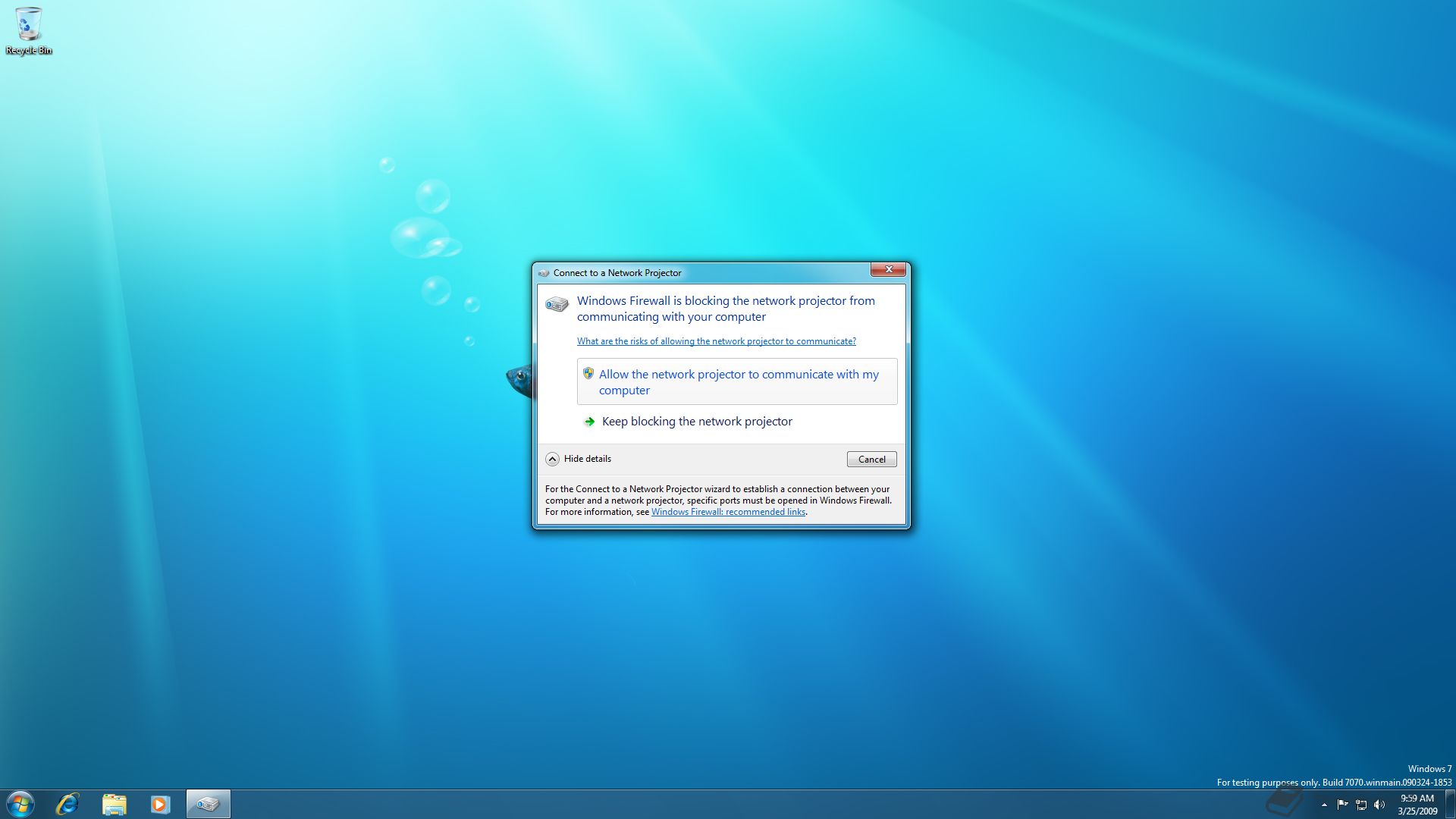The height and width of the screenshot is (819, 1456).
Task: Click the Show desktop strip on the taskbar
Action: (1451, 804)
